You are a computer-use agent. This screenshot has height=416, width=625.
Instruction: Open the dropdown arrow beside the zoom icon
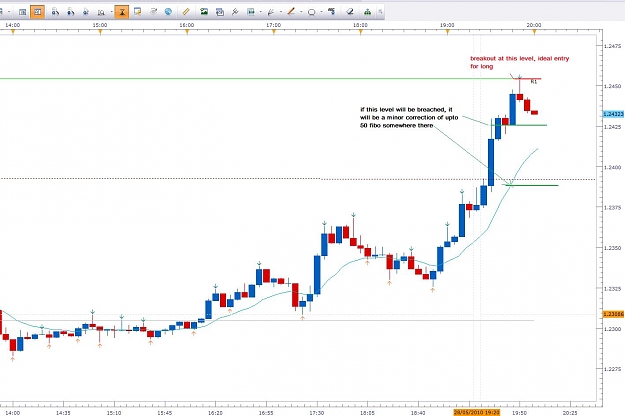tap(111, 12)
